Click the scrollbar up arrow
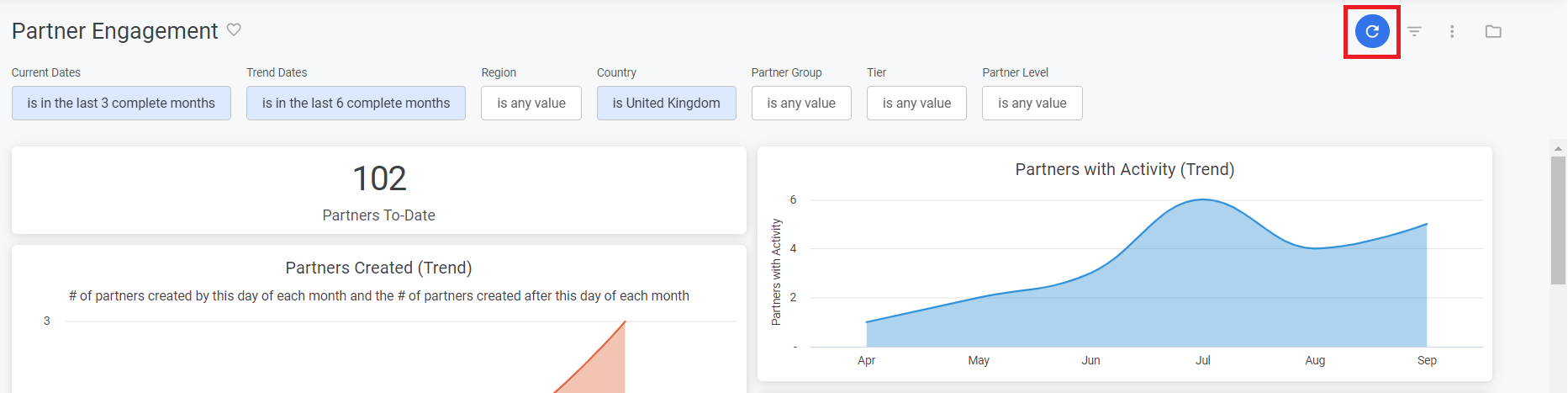The width and height of the screenshot is (1568, 393). click(x=1559, y=148)
